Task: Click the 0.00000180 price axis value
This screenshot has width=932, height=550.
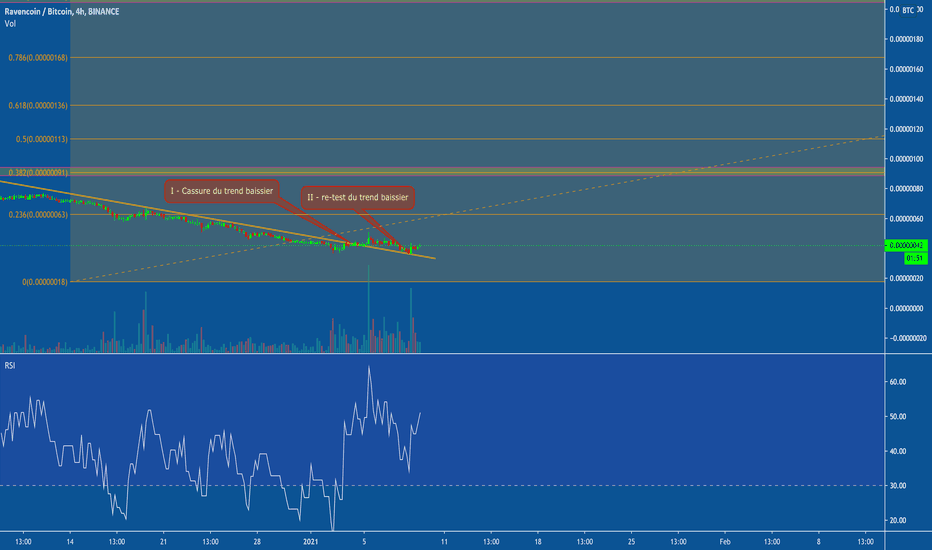Action: (x=906, y=39)
